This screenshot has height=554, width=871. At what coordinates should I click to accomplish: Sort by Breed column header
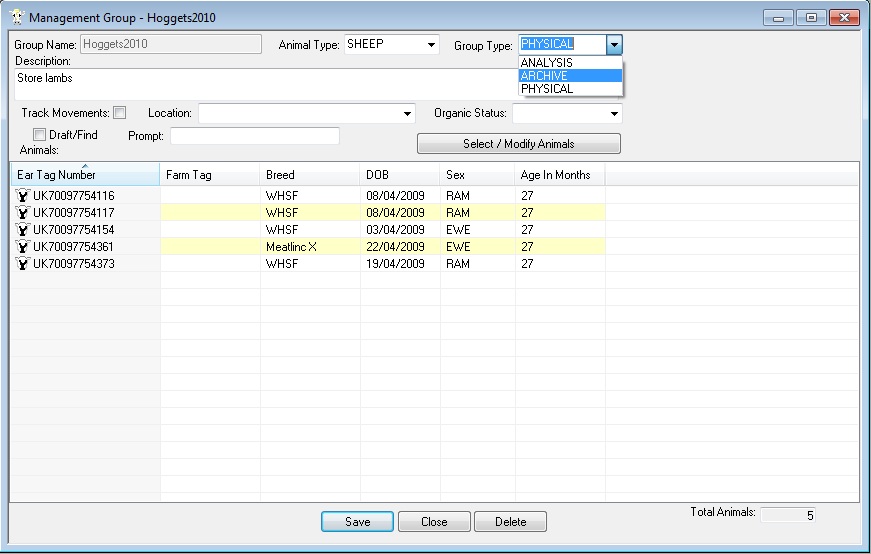309,174
